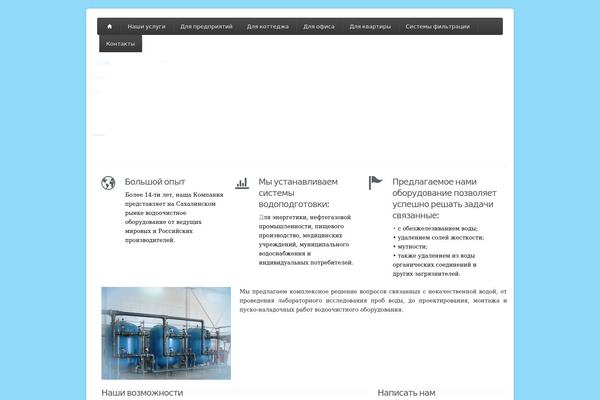Open Для квартиры menu item
This screenshot has width=600, height=400.
coord(370,26)
